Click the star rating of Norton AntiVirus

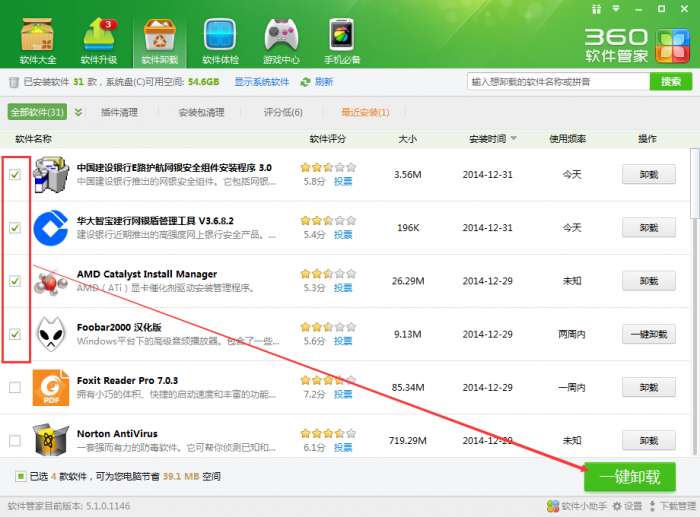click(328, 434)
